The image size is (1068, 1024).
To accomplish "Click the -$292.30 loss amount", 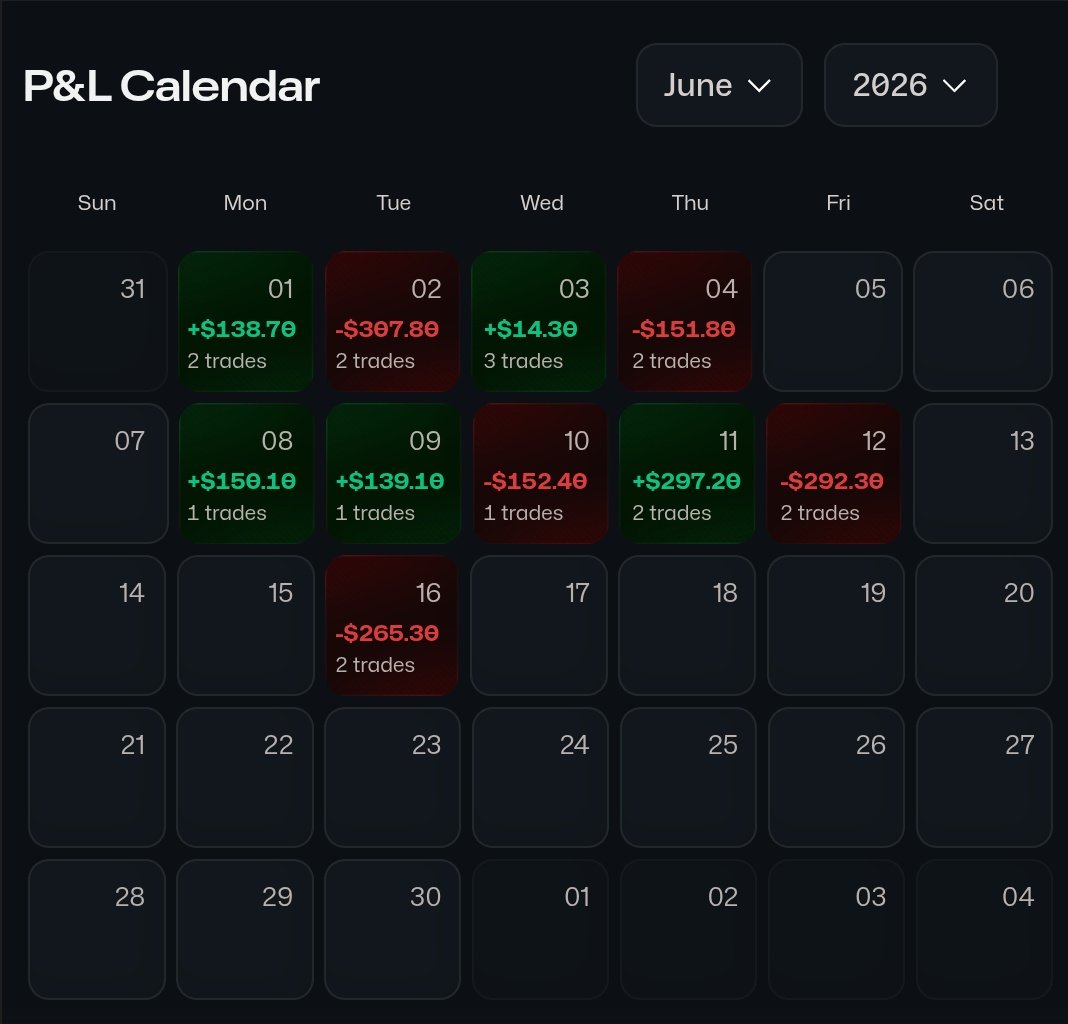I will (832, 481).
